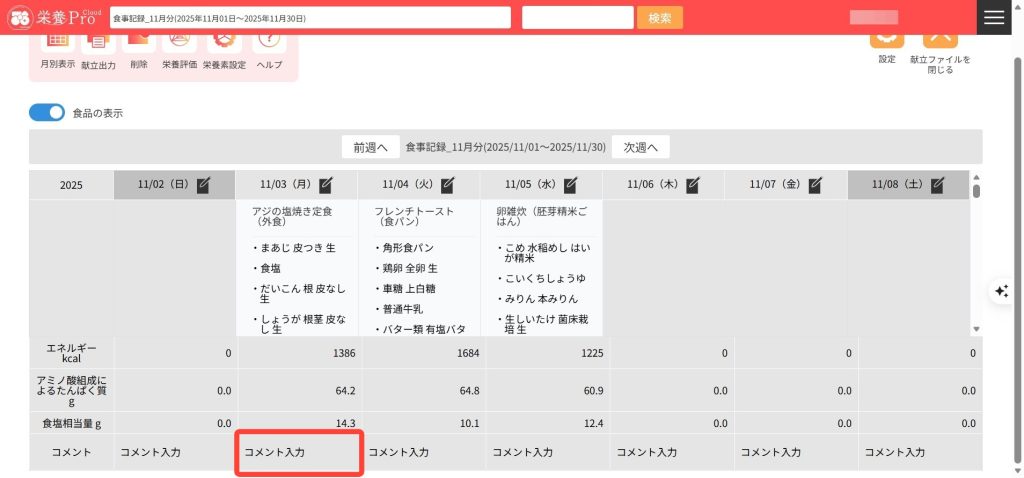Open the 設定 settings icon
The image size is (1024, 478).
pos(886,38)
